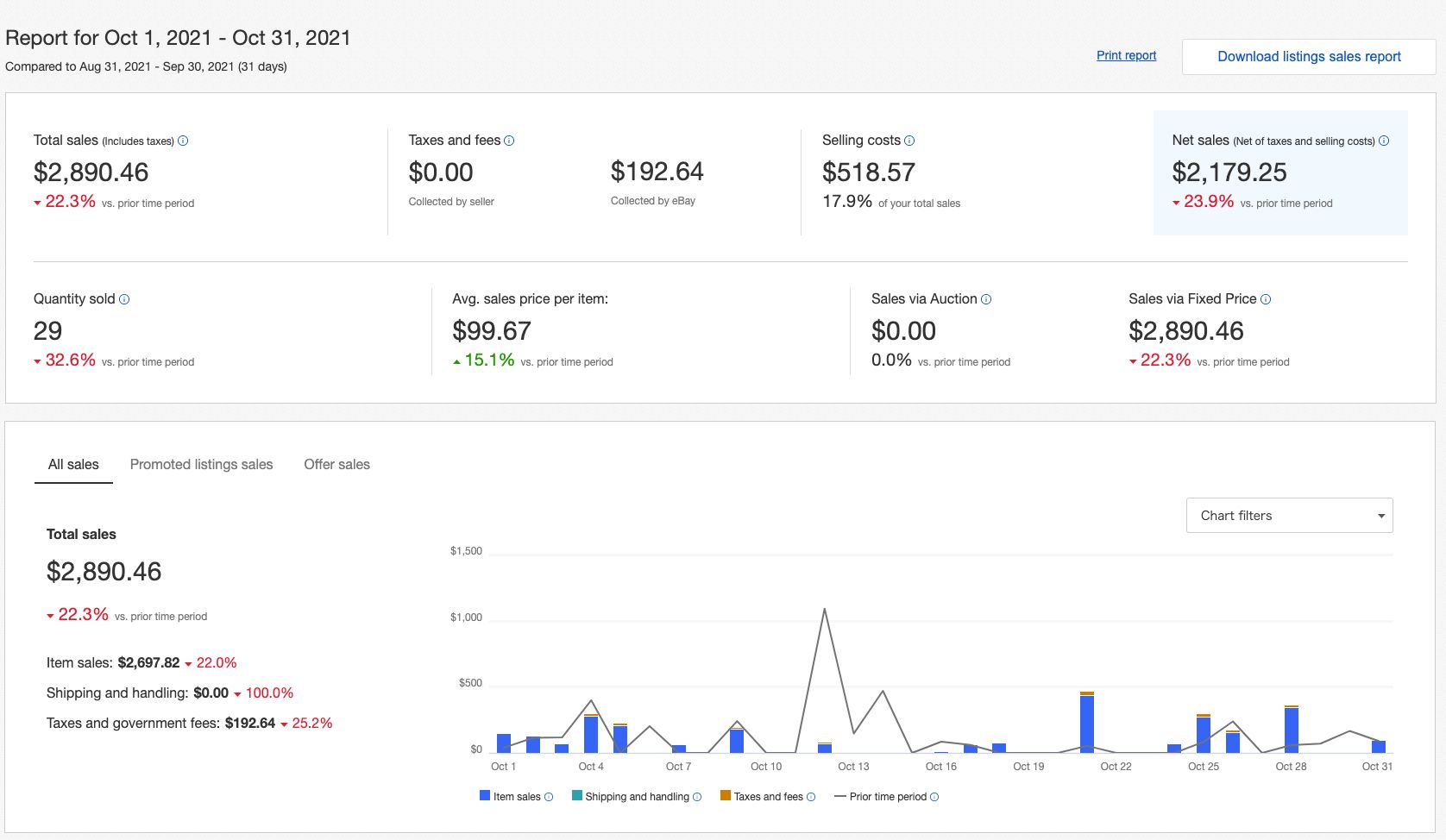Click teal Shipping and handling legend swatch
The height and width of the screenshot is (840, 1446).
[x=577, y=795]
